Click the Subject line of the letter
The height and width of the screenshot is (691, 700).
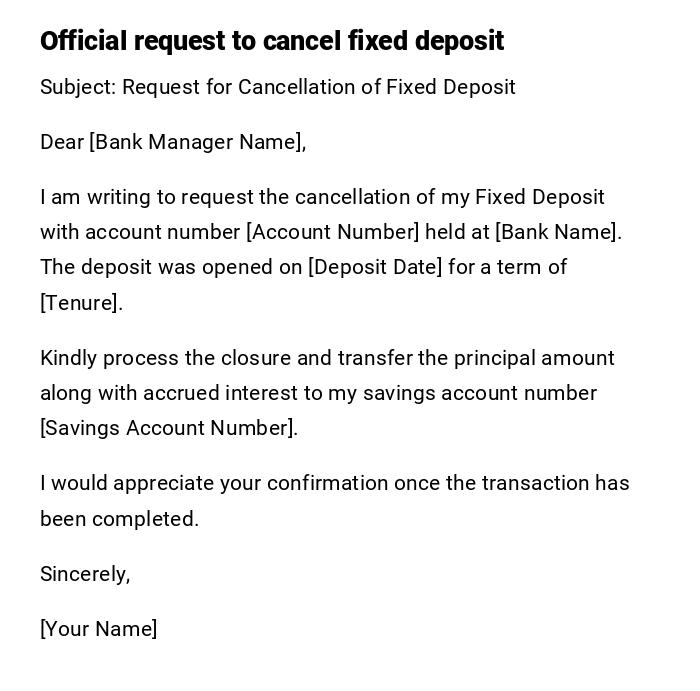coord(278,87)
